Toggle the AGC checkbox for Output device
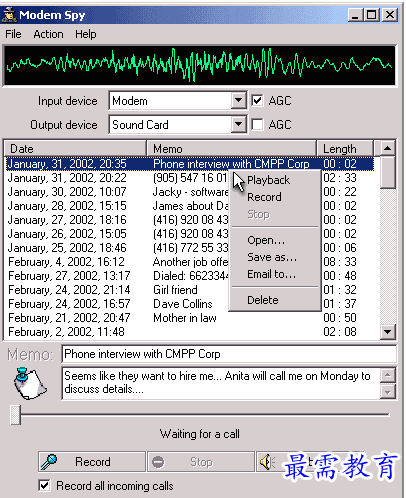 click(x=257, y=125)
